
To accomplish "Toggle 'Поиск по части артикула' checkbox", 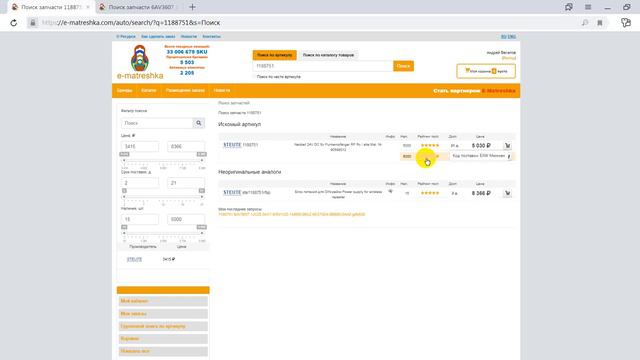I will [x=254, y=77].
